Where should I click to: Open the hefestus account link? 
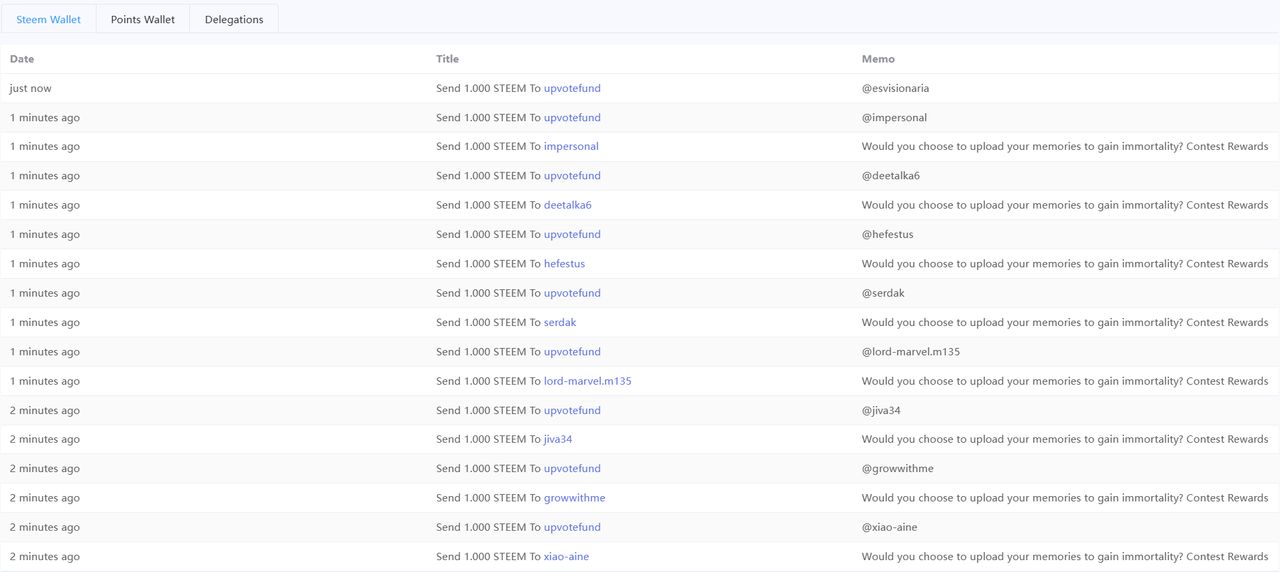564,263
